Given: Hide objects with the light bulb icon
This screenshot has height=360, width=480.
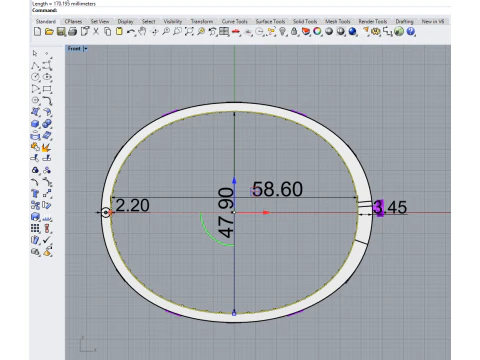Looking at the screenshot, I should pos(283,32).
